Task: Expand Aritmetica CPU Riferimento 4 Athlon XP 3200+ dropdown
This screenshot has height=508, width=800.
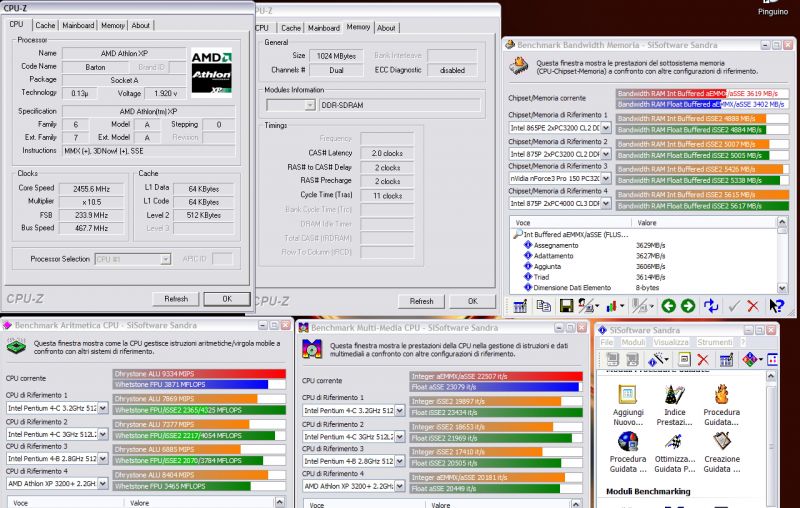Action: click(103, 483)
